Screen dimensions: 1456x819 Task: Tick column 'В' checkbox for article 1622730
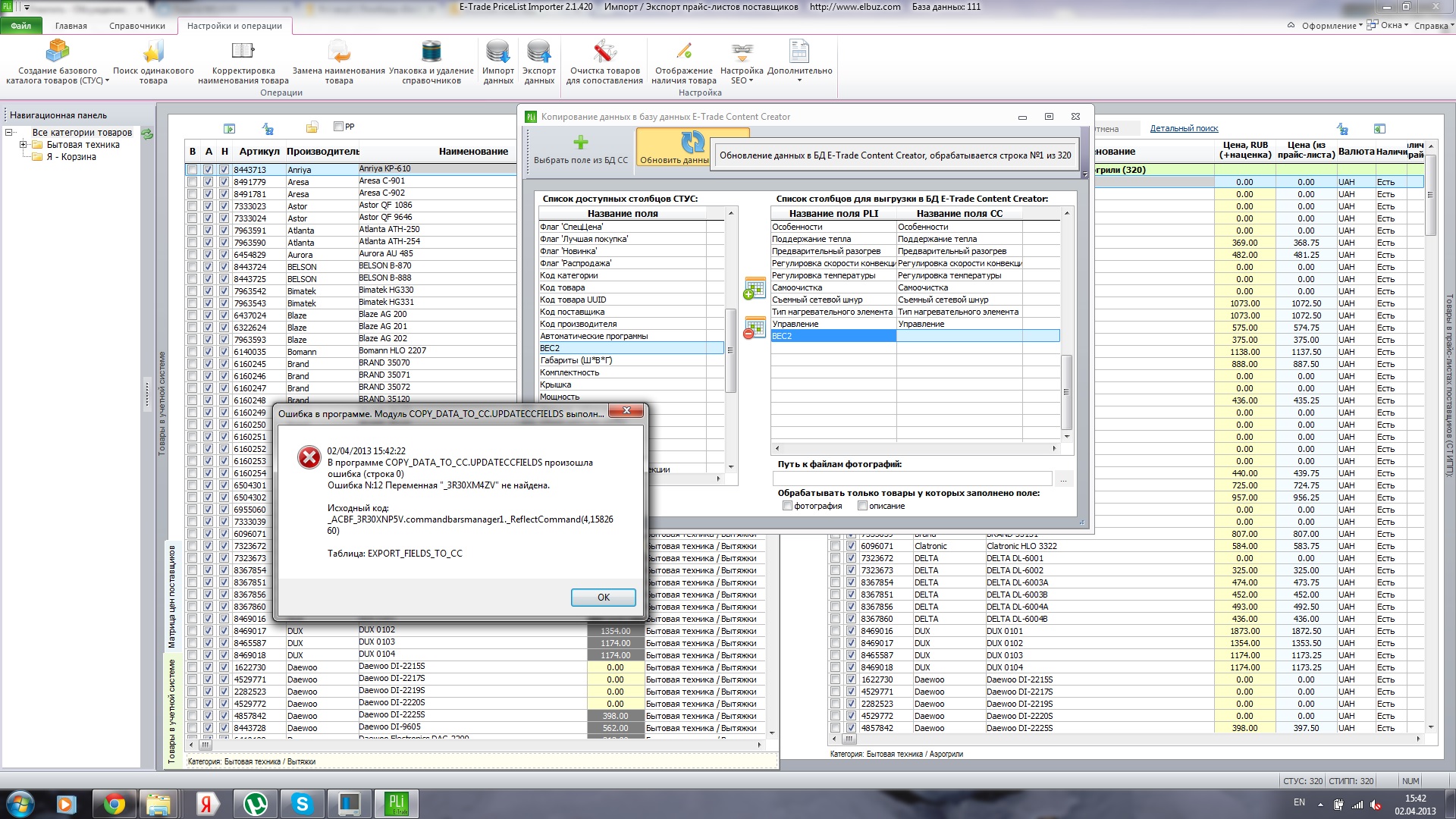click(x=193, y=667)
